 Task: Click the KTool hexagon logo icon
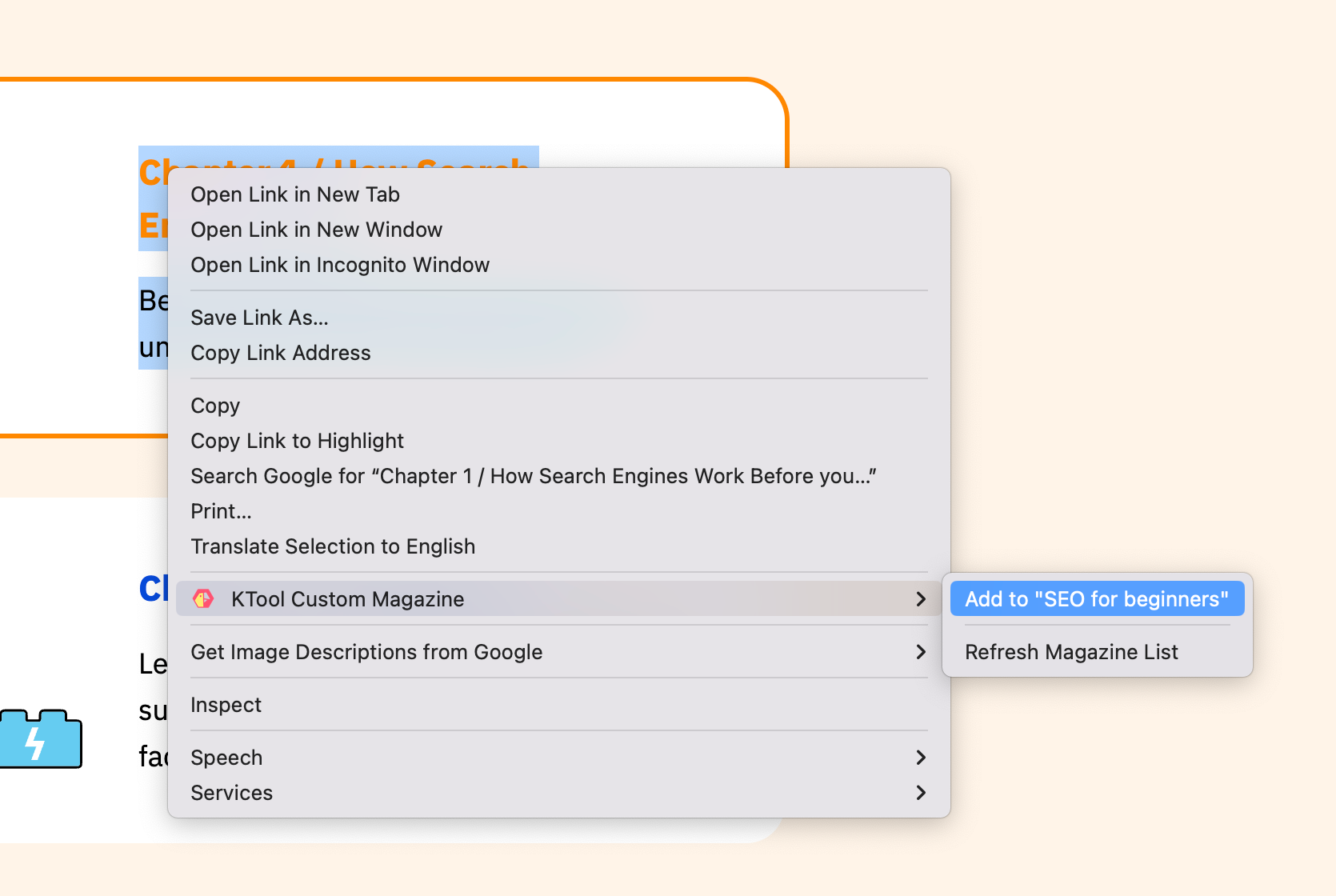click(x=203, y=598)
